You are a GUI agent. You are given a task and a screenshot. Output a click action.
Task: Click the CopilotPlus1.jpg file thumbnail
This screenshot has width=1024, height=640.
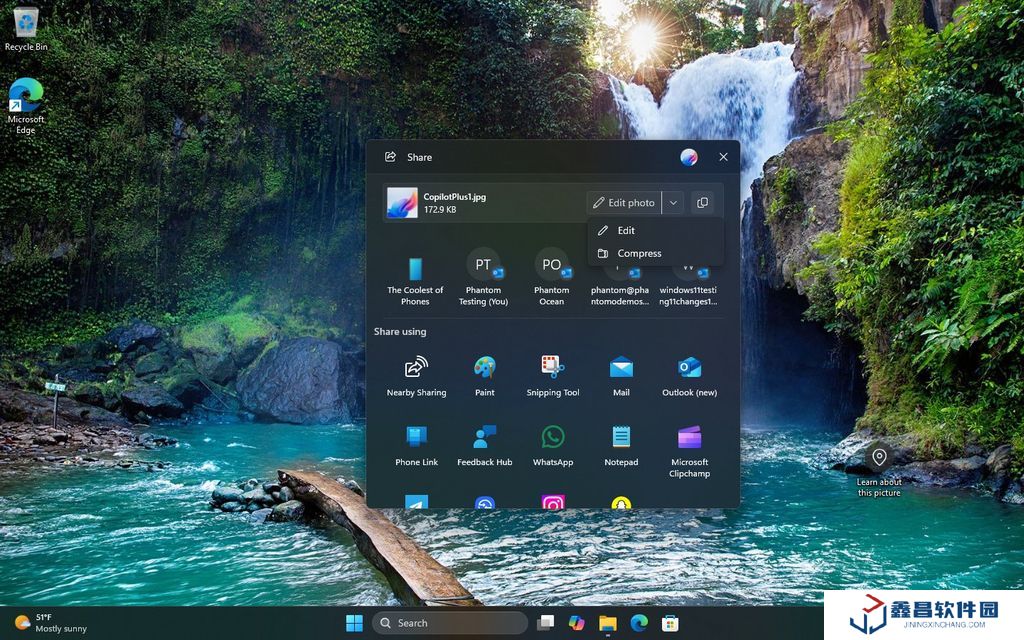(402, 203)
